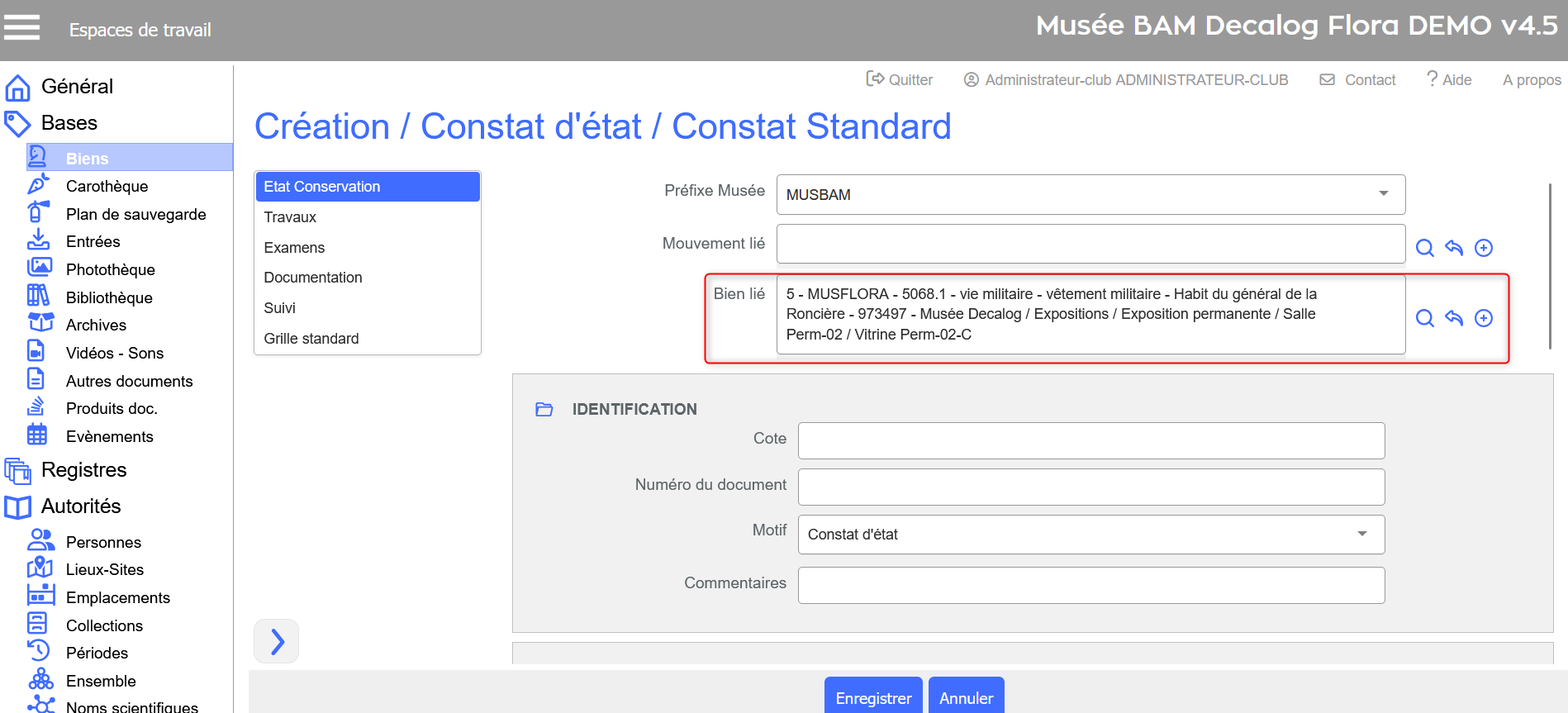Image resolution: width=1568 pixels, height=713 pixels.
Task: Click the Enregistrer button
Action: (x=873, y=697)
